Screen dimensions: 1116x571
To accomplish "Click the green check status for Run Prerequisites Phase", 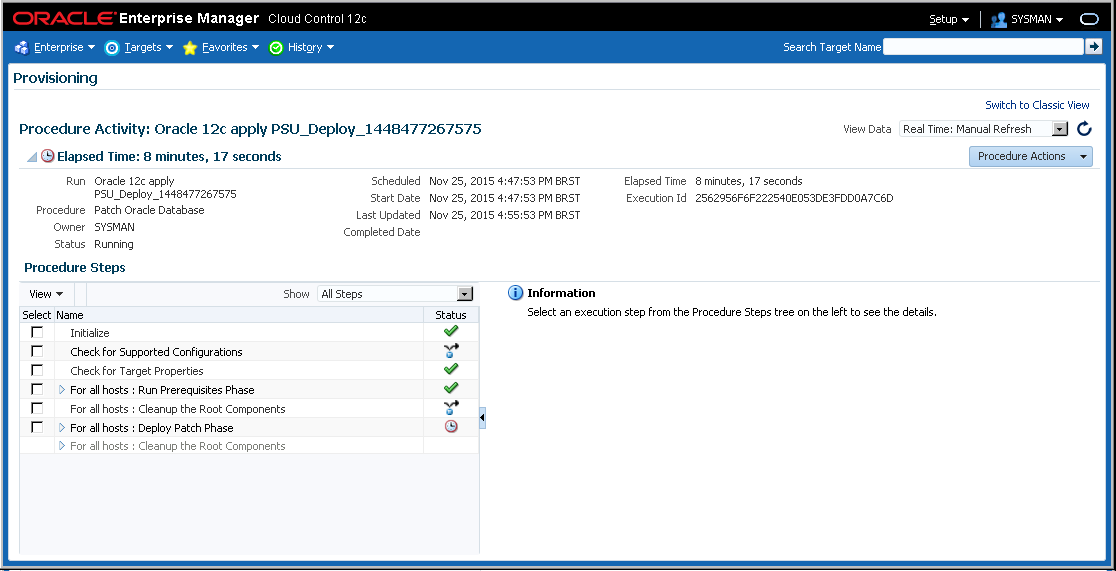I will pos(451,389).
